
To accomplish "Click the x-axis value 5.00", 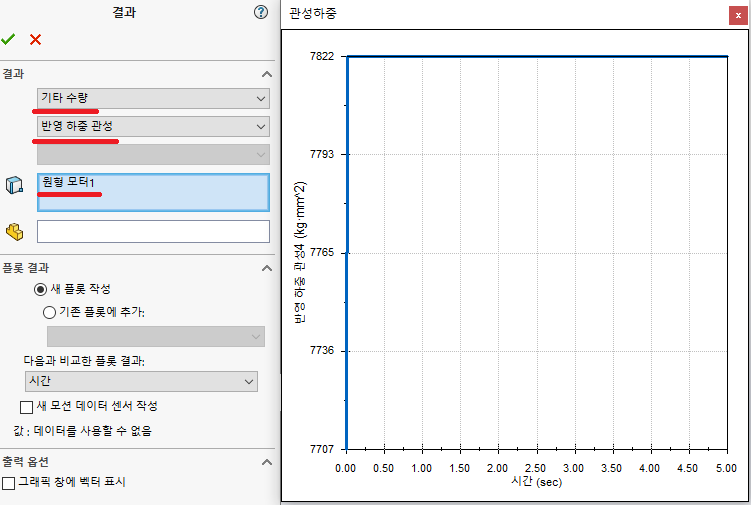I will [726, 468].
